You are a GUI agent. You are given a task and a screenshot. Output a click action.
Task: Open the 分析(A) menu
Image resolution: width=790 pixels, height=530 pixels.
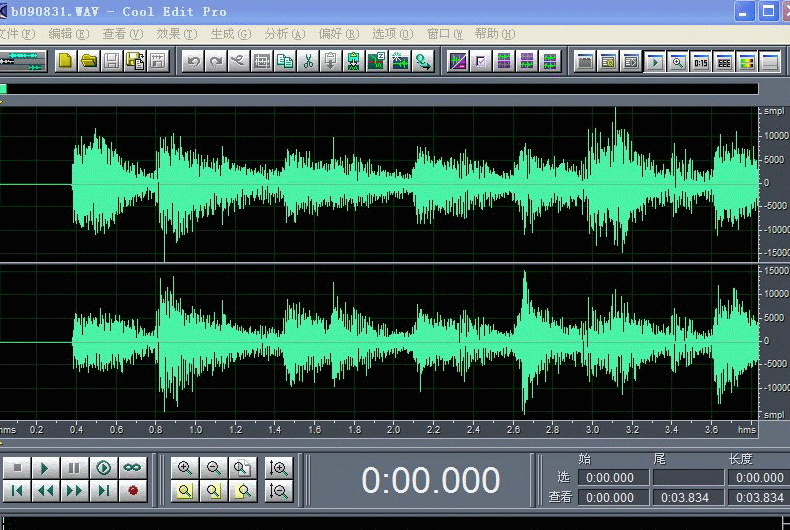[x=285, y=34]
